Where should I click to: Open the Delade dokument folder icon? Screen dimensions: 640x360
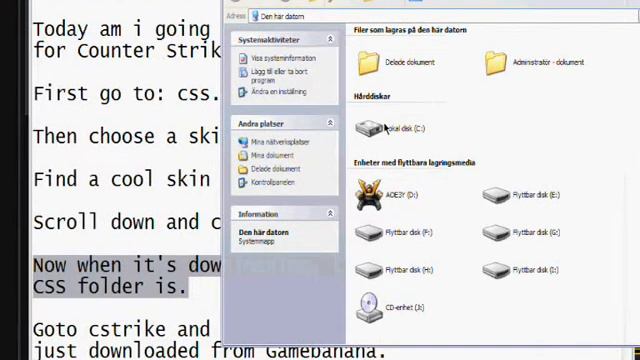pyautogui.click(x=368, y=63)
